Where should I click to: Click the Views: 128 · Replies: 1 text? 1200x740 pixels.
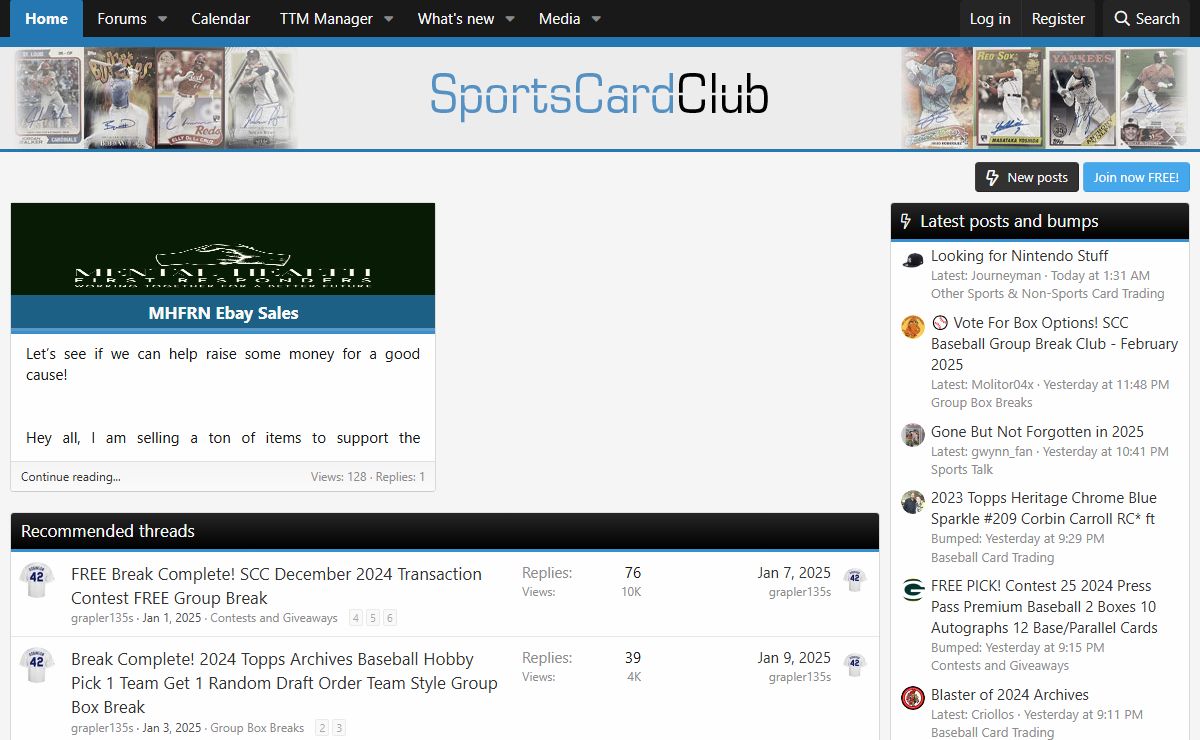pyautogui.click(x=368, y=477)
